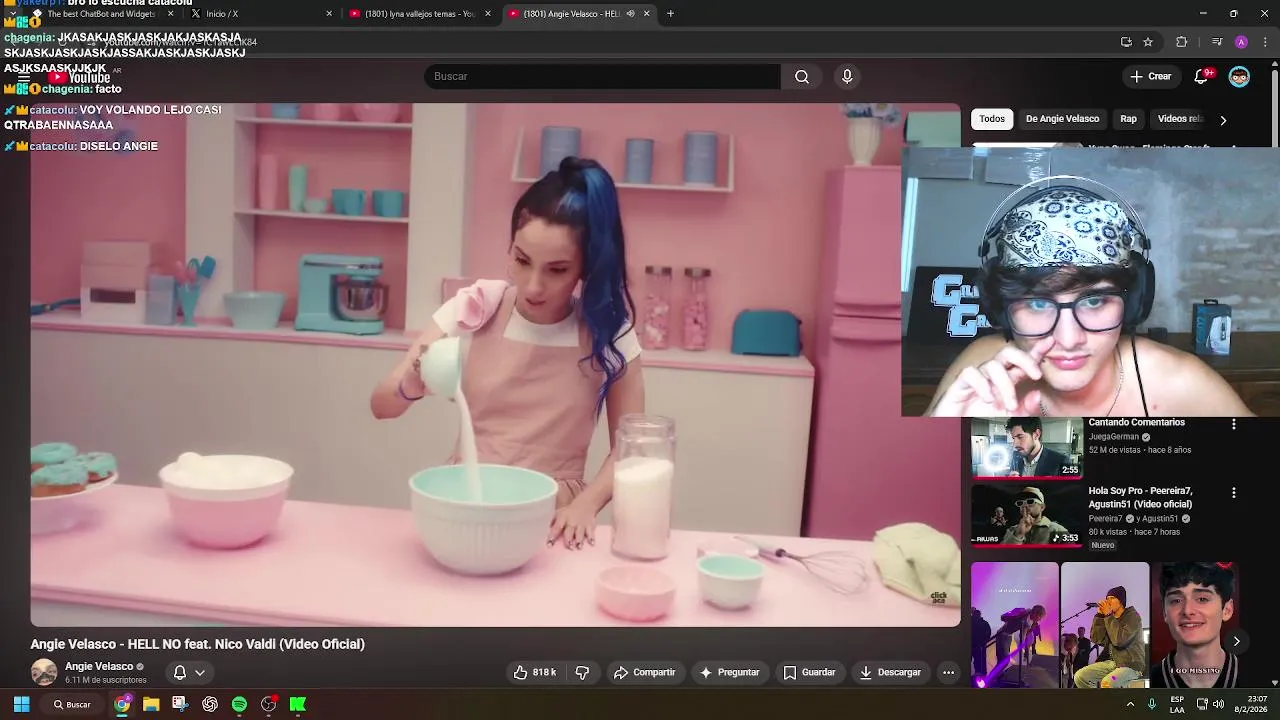Dislike the video

(582, 673)
